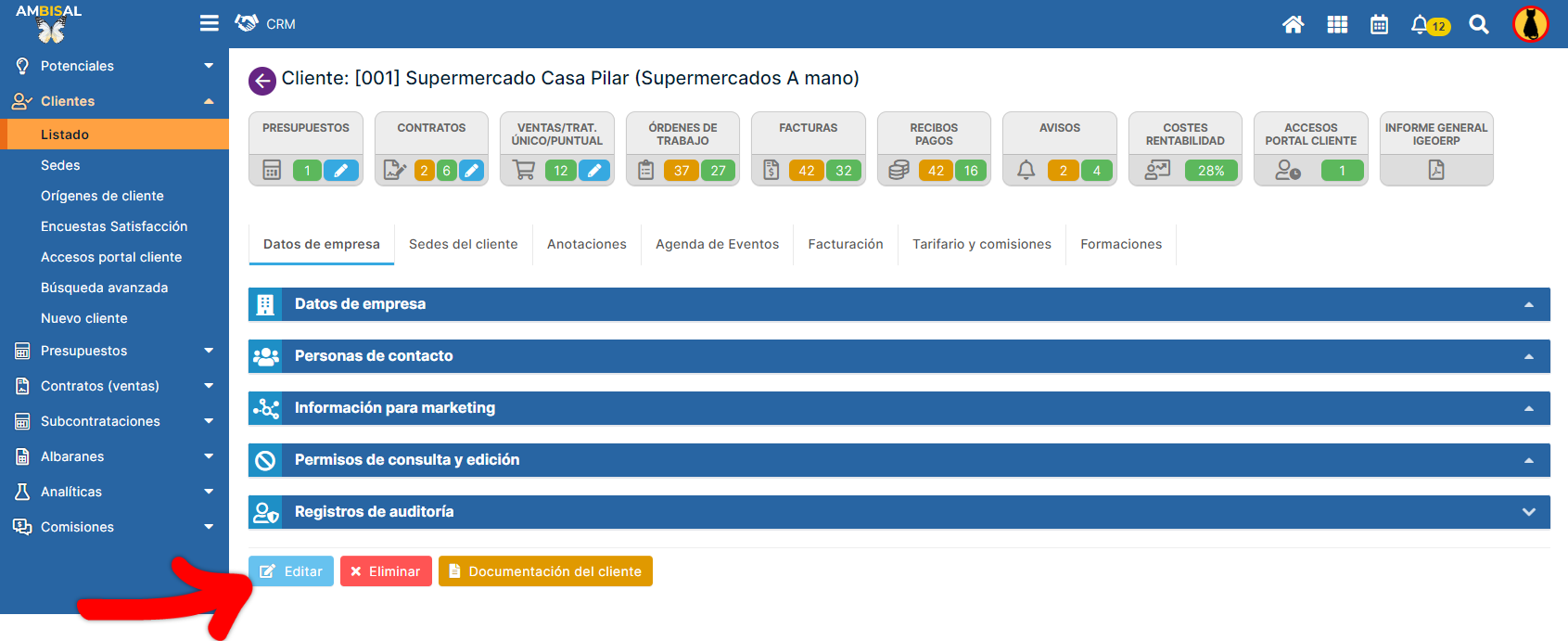Viewport: 1568px width, 641px height.
Task: Collapse the Datos de empresa section
Action: point(1528,304)
